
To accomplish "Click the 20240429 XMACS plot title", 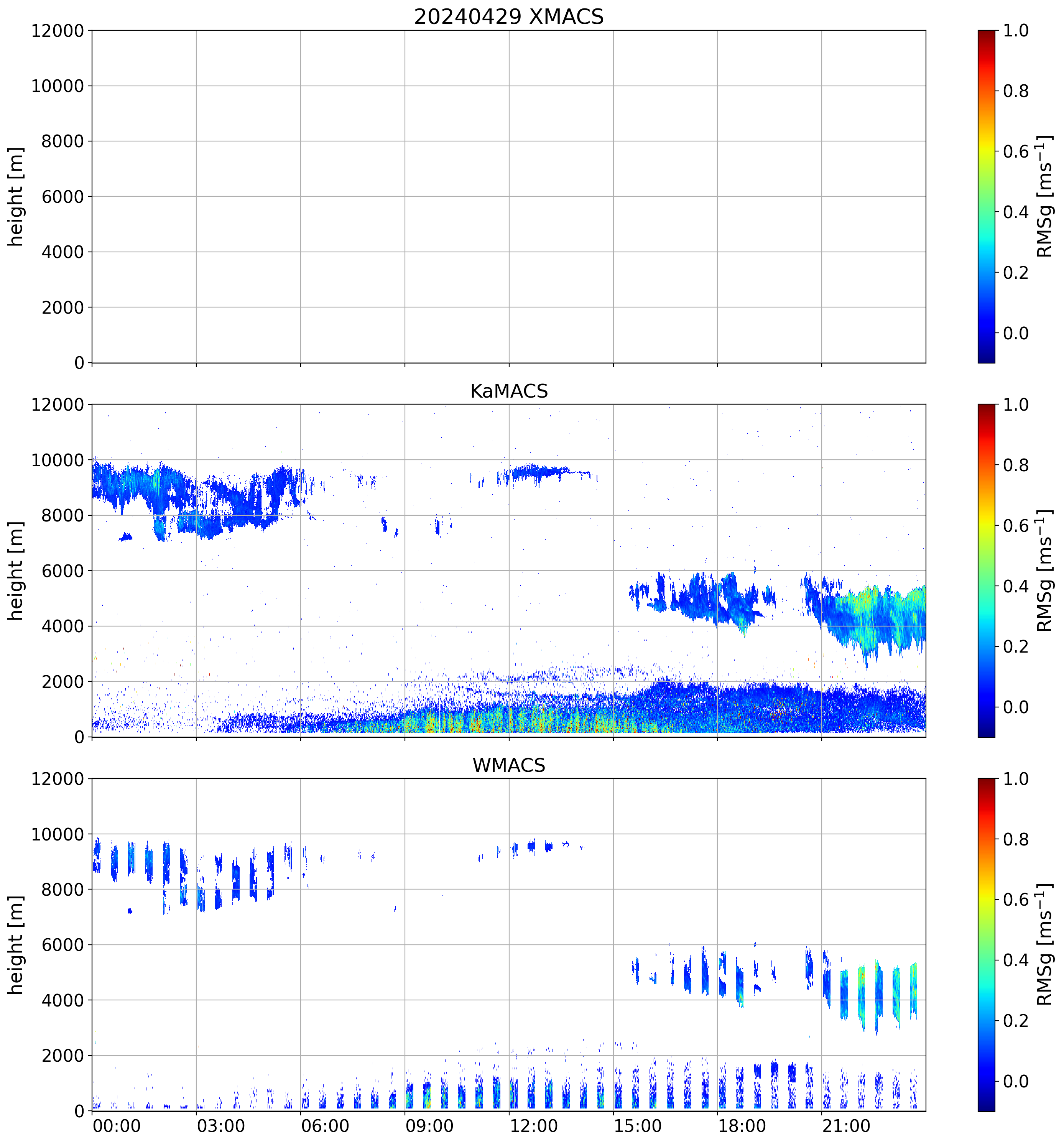I will [508, 16].
